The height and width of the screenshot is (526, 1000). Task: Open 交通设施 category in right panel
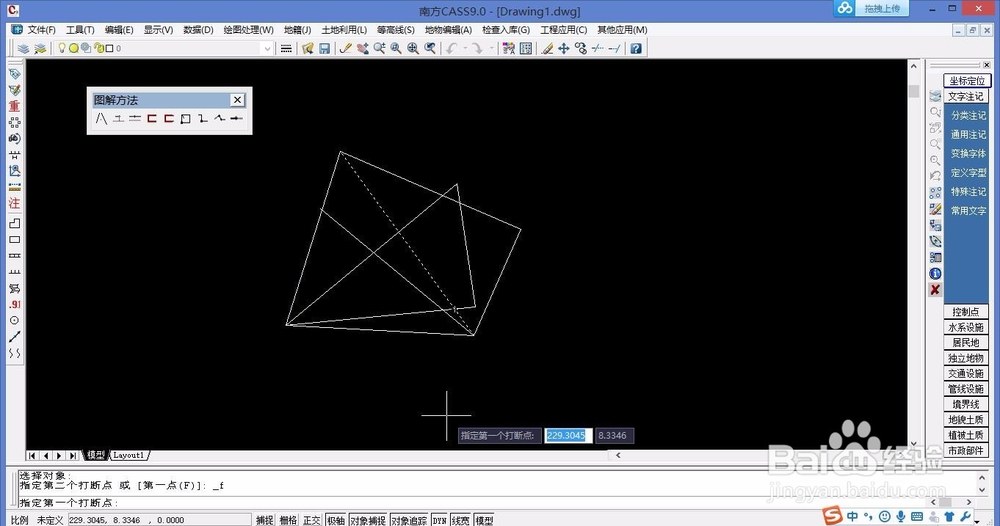click(x=966, y=374)
